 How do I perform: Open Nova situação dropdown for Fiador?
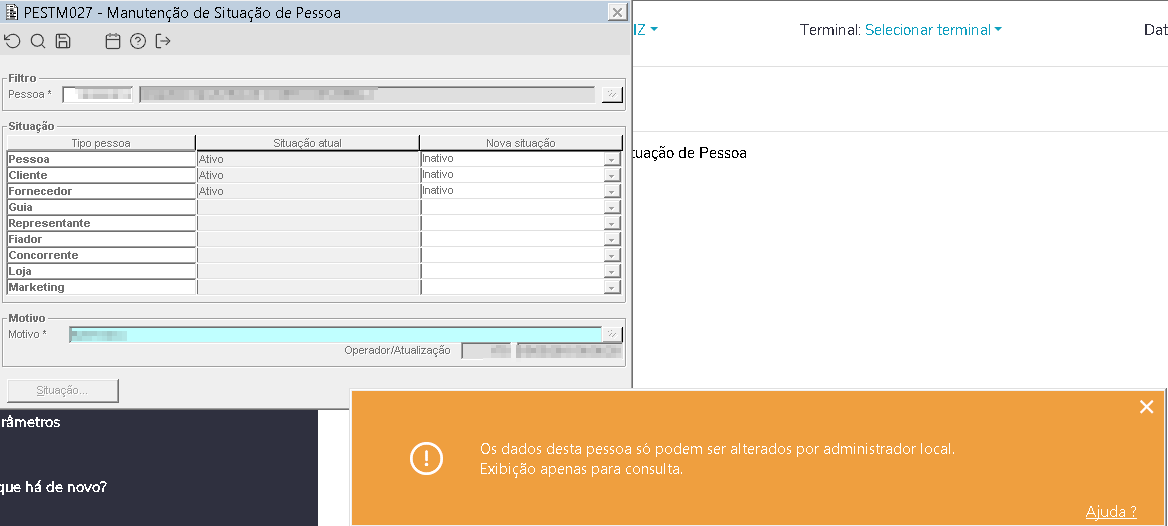[612, 239]
